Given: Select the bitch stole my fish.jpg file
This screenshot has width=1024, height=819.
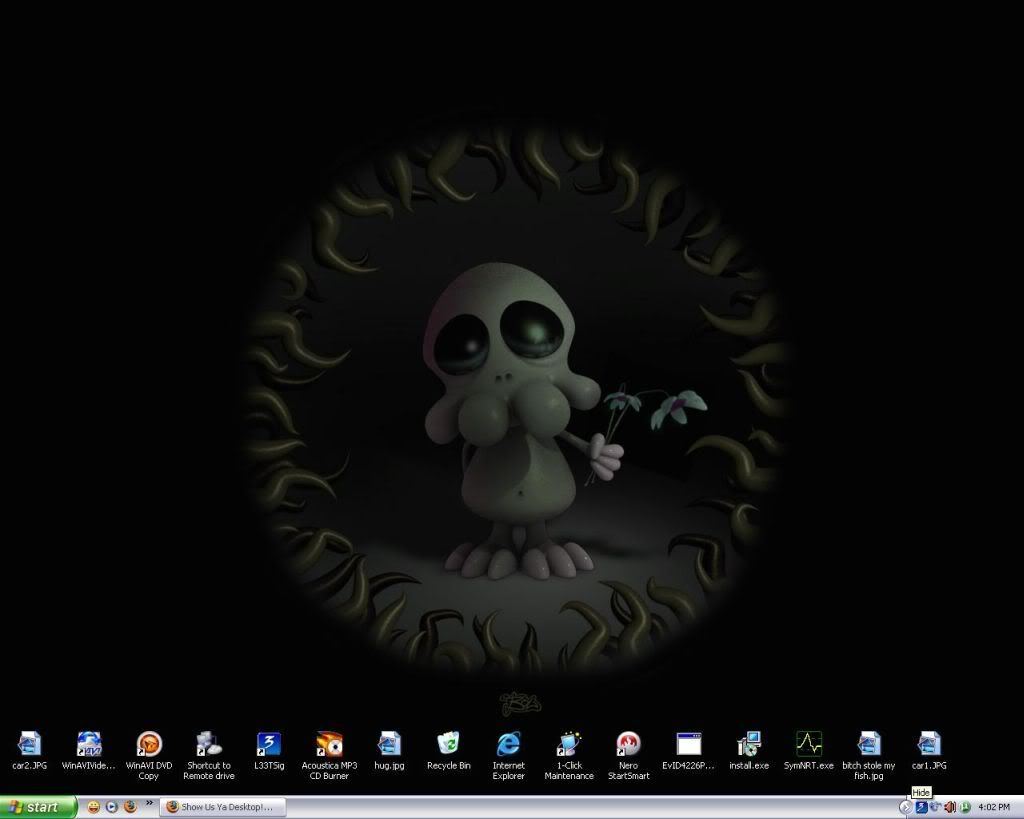Looking at the screenshot, I should pyautogui.click(x=869, y=755).
